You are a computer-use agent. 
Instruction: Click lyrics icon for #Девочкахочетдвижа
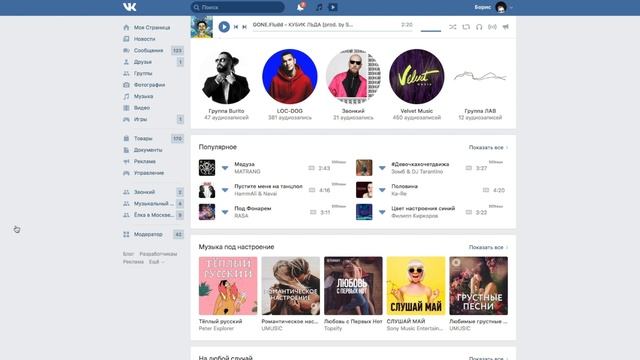tap(469, 168)
